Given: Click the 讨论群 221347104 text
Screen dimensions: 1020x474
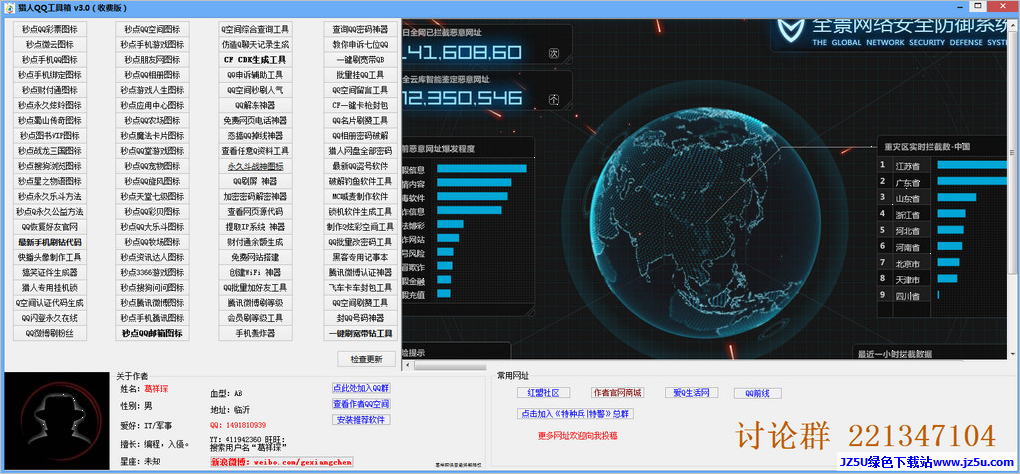Looking at the screenshot, I should click(x=866, y=435).
